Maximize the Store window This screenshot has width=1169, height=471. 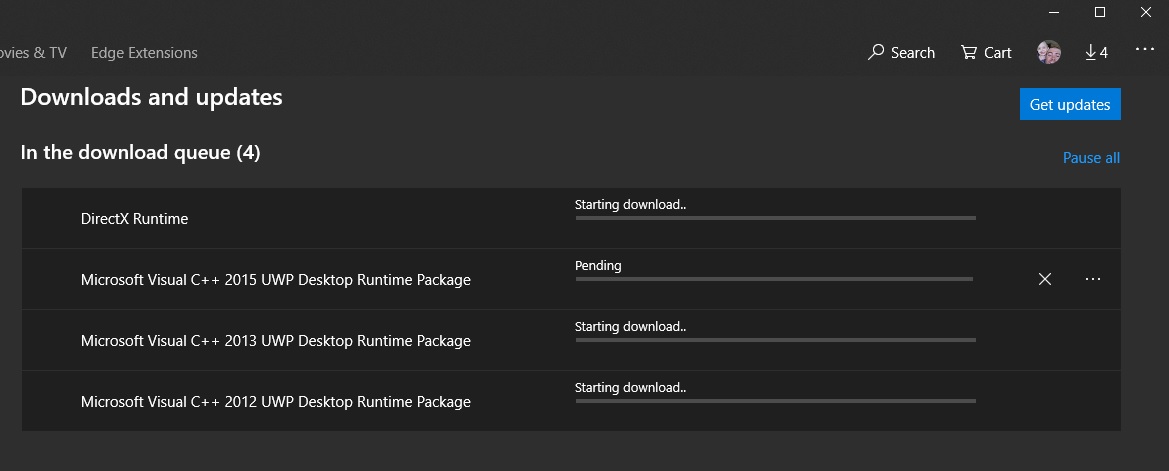click(x=1100, y=12)
